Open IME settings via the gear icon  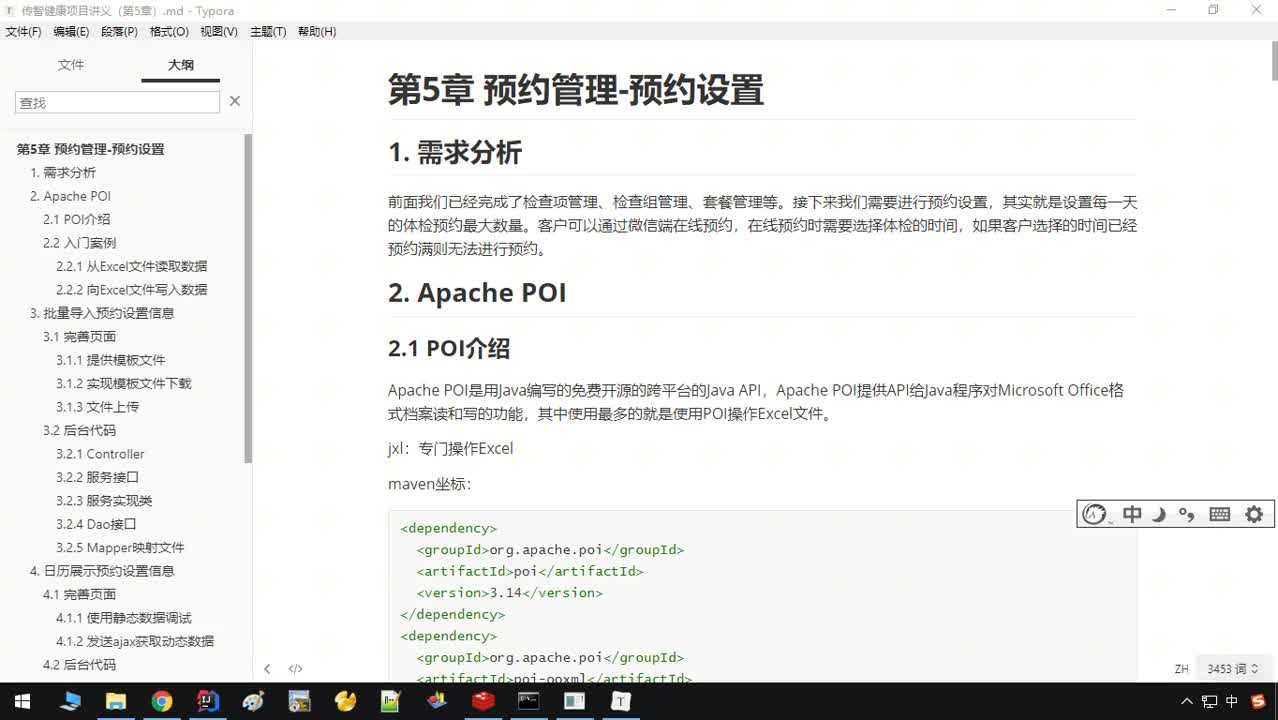pyautogui.click(x=1254, y=514)
